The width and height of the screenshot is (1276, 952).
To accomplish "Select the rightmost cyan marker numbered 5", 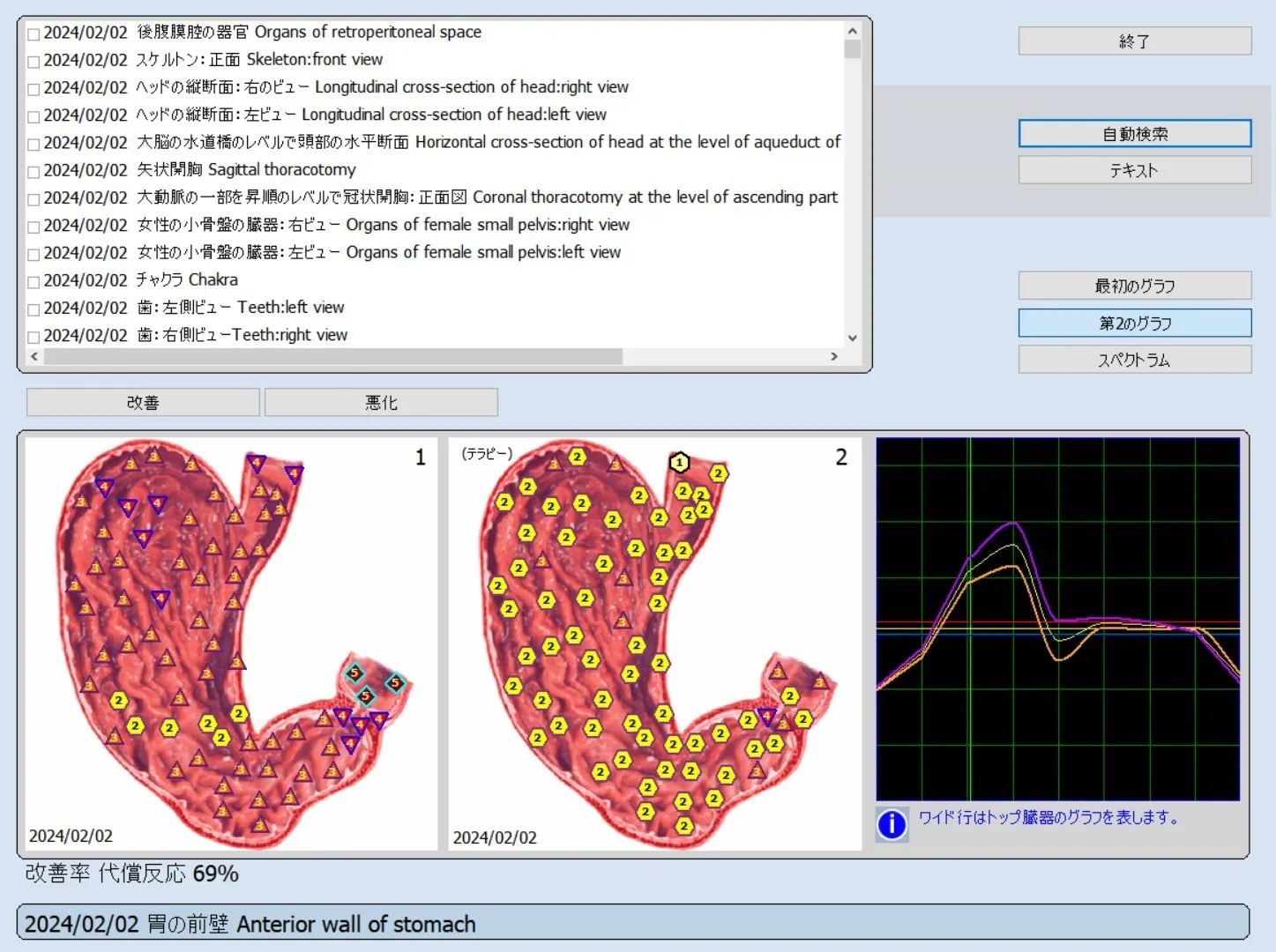I will (x=395, y=682).
